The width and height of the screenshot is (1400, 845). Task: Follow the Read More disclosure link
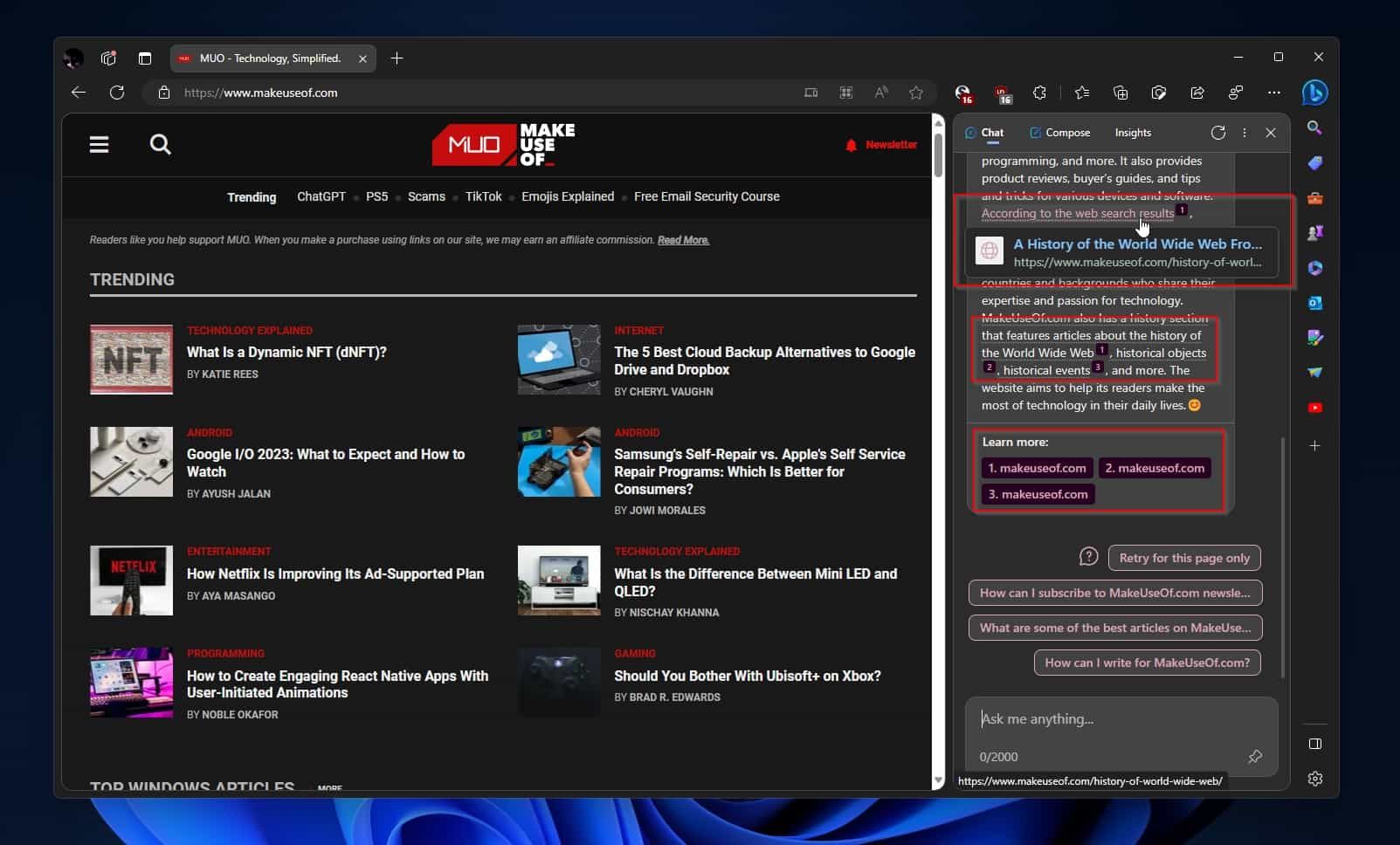coord(683,240)
